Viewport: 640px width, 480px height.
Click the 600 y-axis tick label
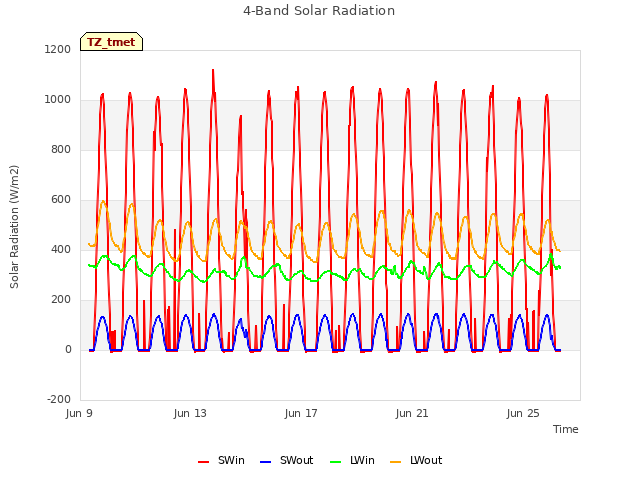(61, 200)
